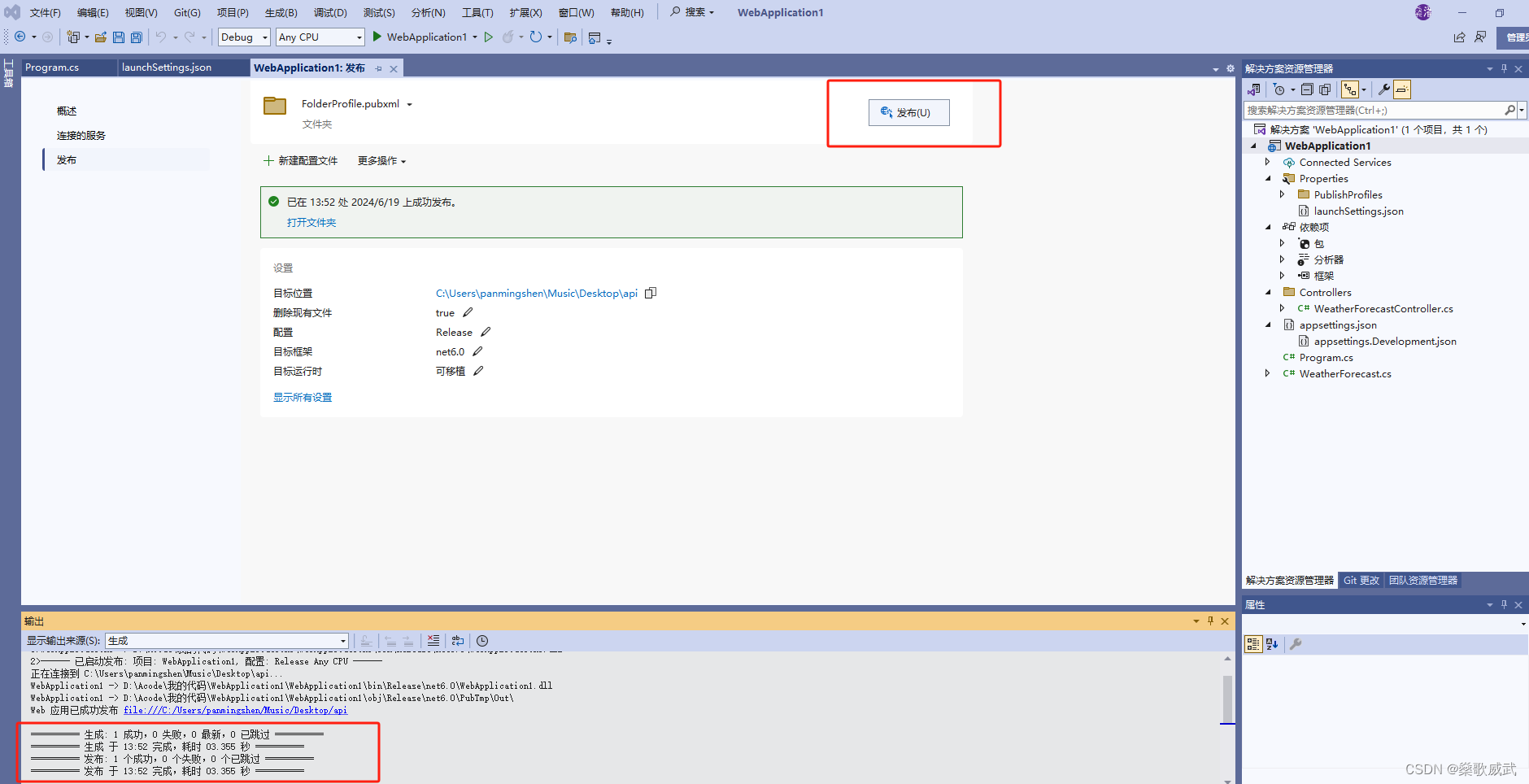Open the 调试(D) menu
Viewport: 1529px width, 784px height.
click(330, 12)
